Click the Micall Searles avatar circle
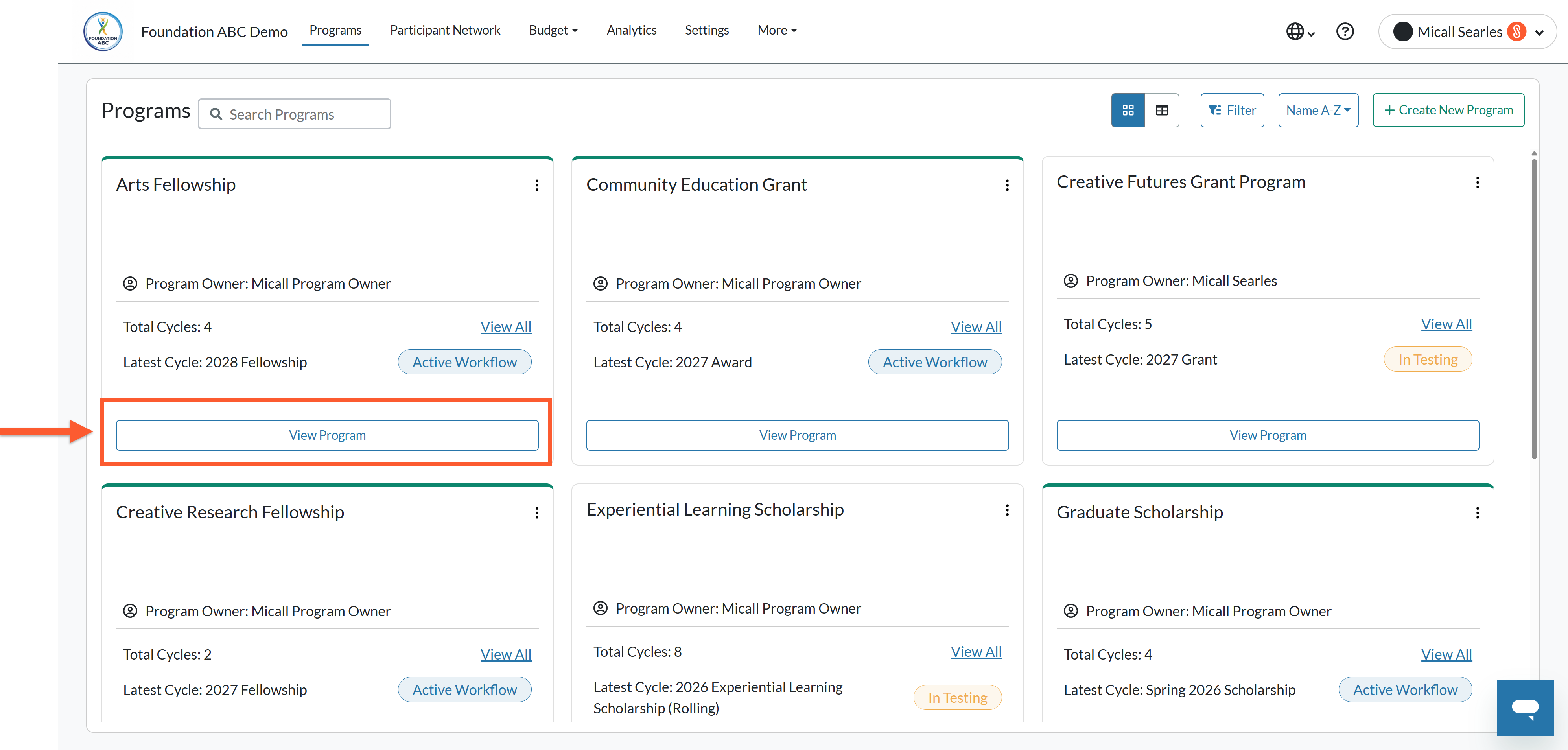Image resolution: width=1568 pixels, height=750 pixels. [1402, 31]
